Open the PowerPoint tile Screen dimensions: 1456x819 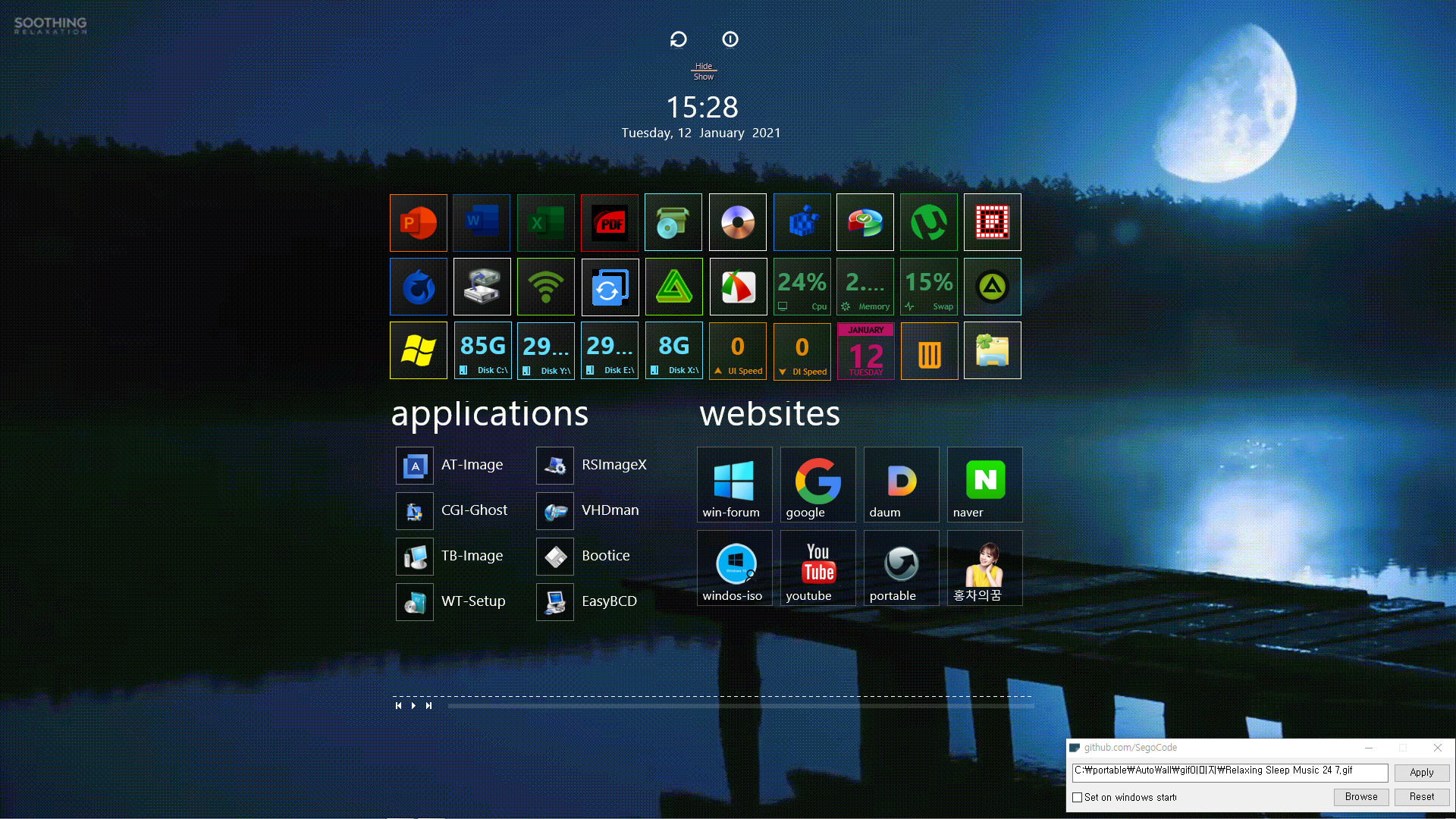419,223
